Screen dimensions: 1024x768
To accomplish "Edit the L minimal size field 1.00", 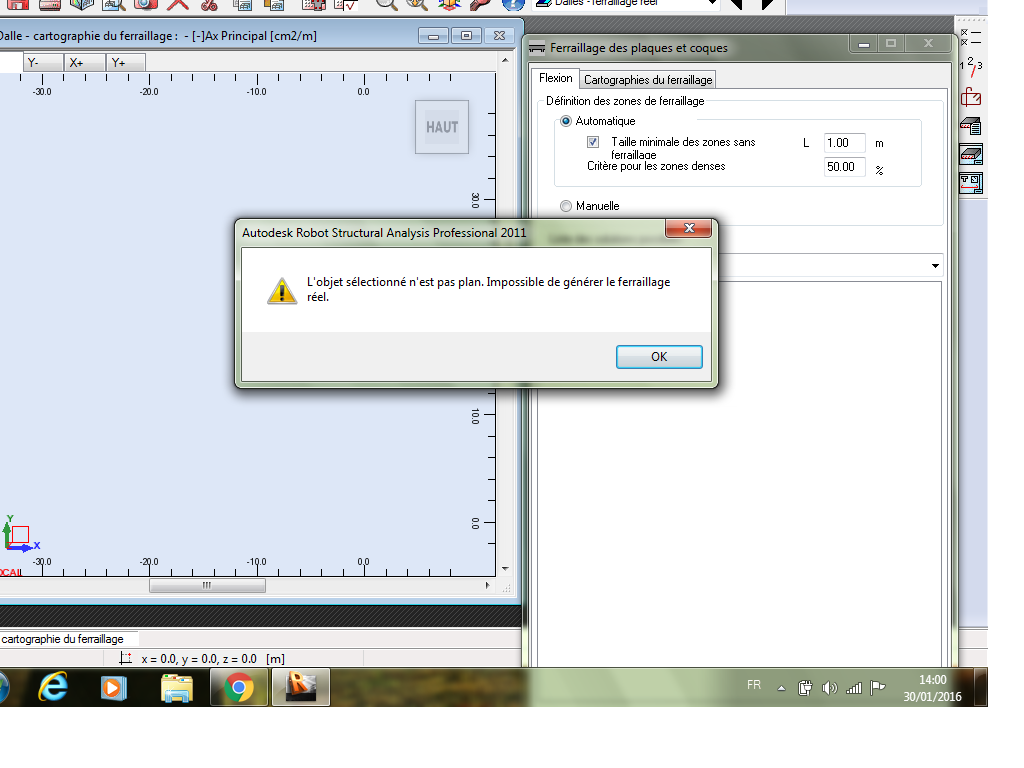I will tap(844, 143).
